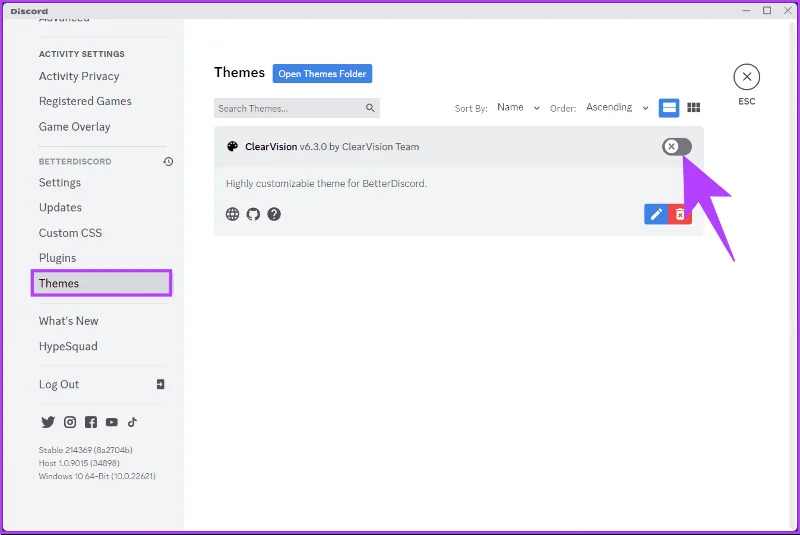
Task: Open the ClearVision GitHub icon
Action: click(x=253, y=214)
